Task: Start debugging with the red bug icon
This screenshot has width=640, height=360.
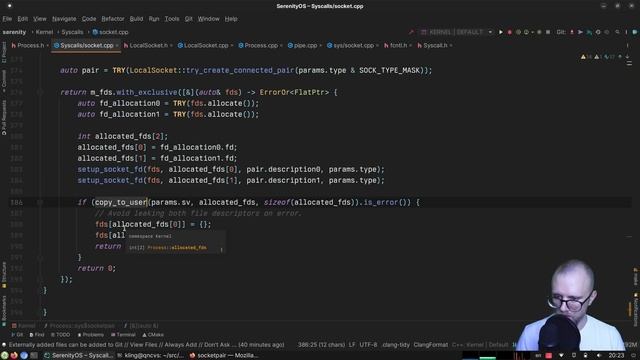Action: click(x=509, y=32)
